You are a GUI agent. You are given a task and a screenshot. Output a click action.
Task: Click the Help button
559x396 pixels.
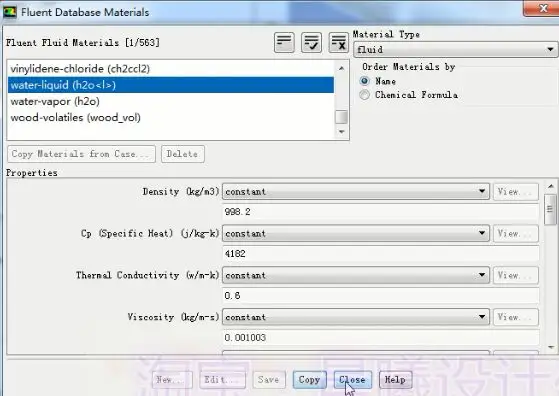coord(395,380)
